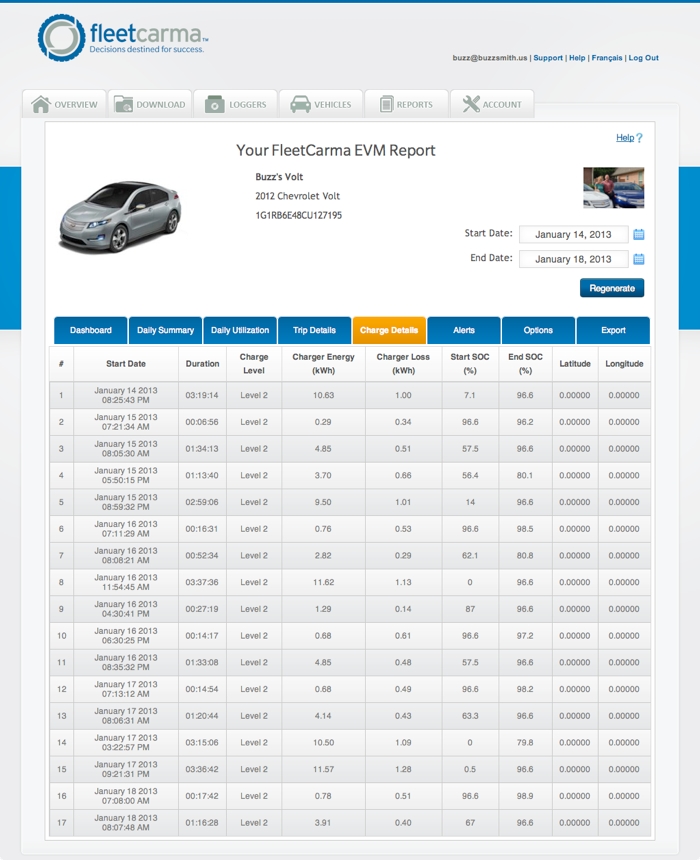This screenshot has height=860, width=700.
Task: Switch to the Trip Details tab
Action: [314, 330]
